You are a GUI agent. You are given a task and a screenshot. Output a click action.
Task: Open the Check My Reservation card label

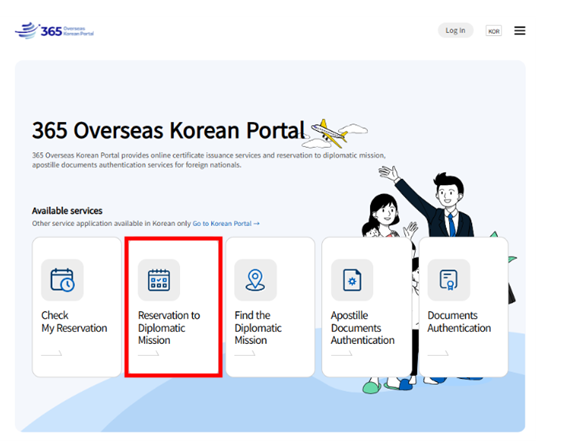(74, 322)
